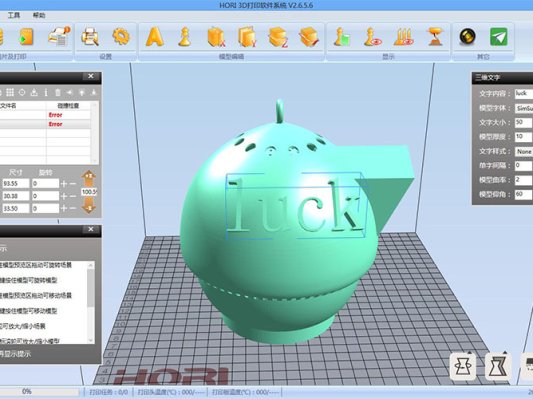The width and height of the screenshot is (533, 399).
Task: Open the print preview magnifier icon
Action: coord(90,36)
